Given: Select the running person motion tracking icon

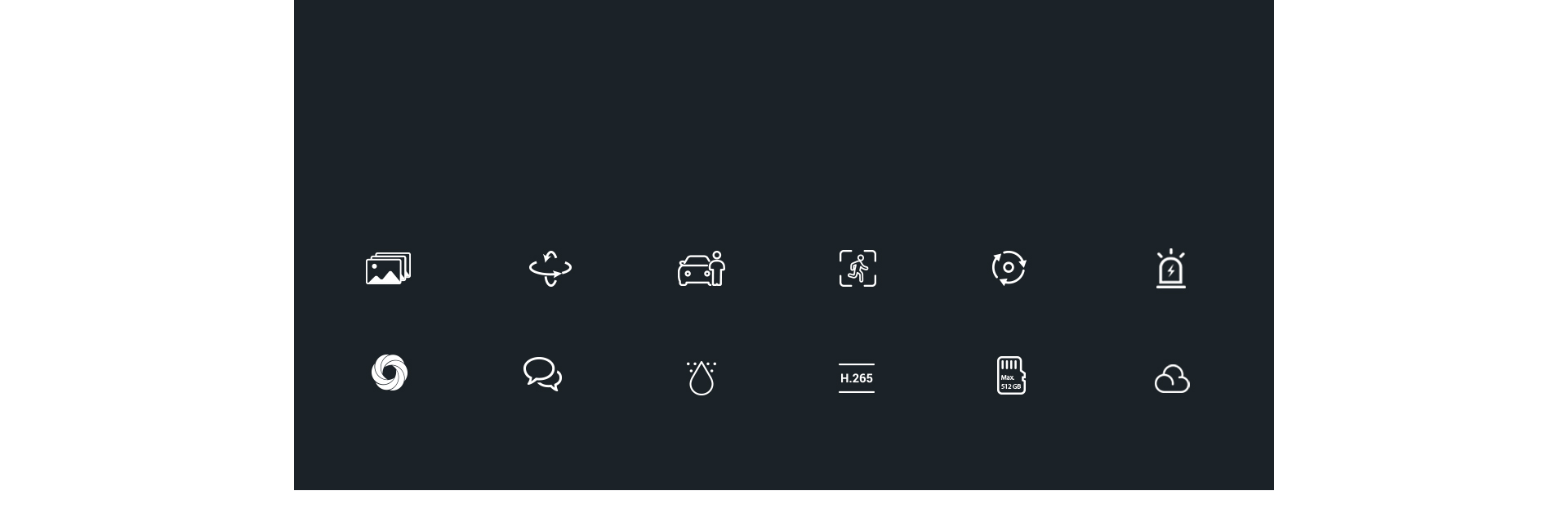Looking at the screenshot, I should tap(857, 268).
